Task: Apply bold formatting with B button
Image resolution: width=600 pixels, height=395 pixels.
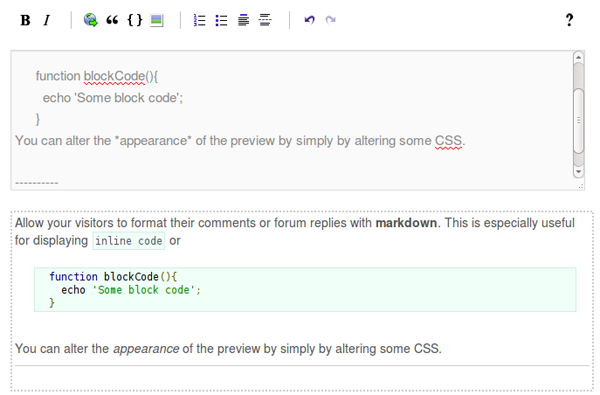Action: 25,20
